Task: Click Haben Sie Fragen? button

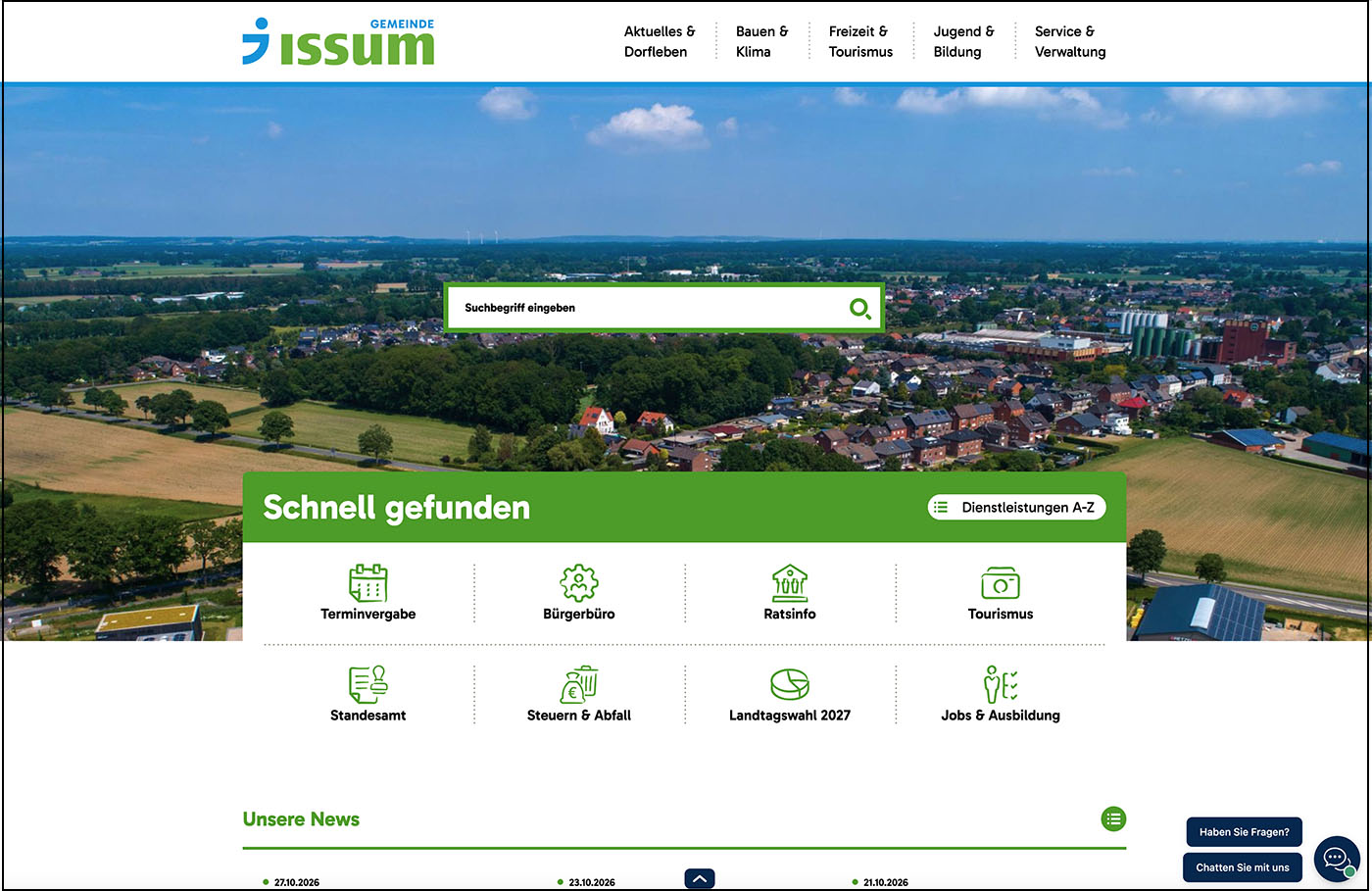Action: coord(1244,832)
